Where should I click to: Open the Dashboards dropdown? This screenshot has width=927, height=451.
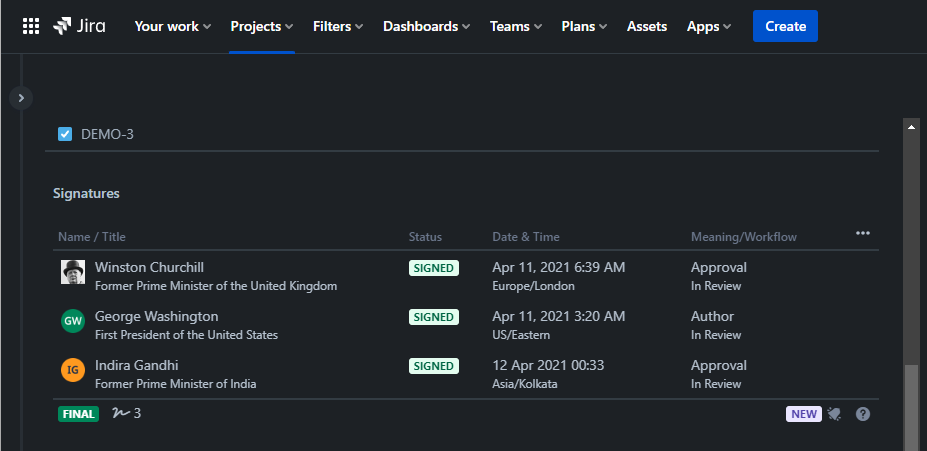click(x=426, y=27)
